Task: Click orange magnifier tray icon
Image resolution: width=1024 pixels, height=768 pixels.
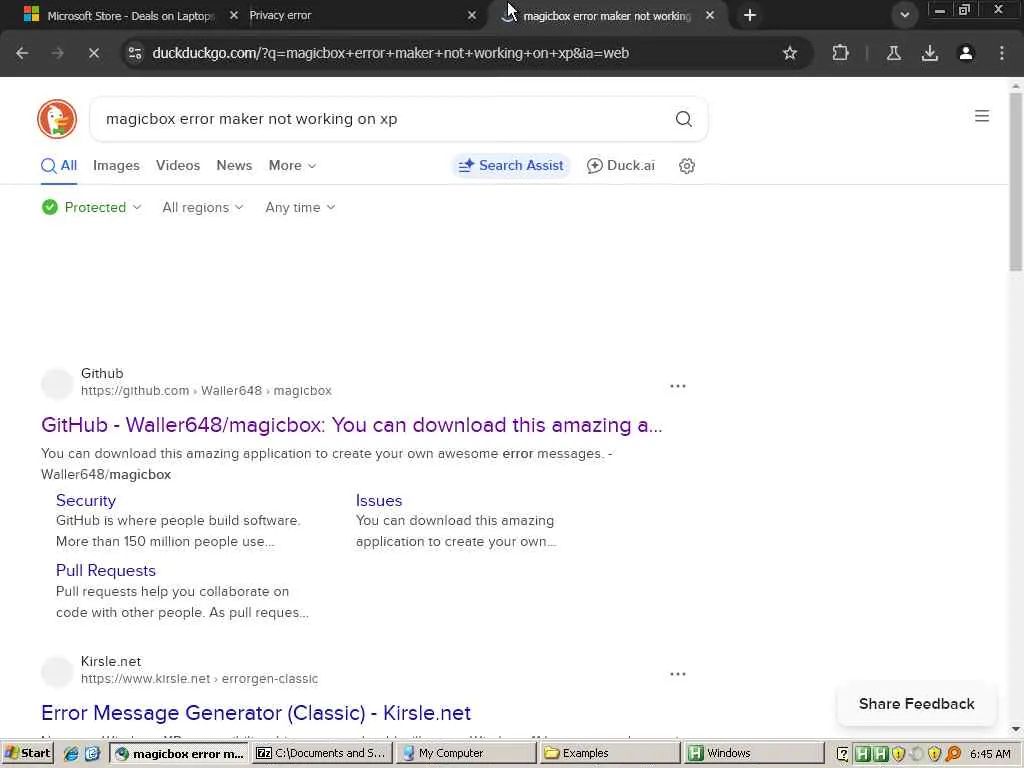Action: (x=953, y=754)
